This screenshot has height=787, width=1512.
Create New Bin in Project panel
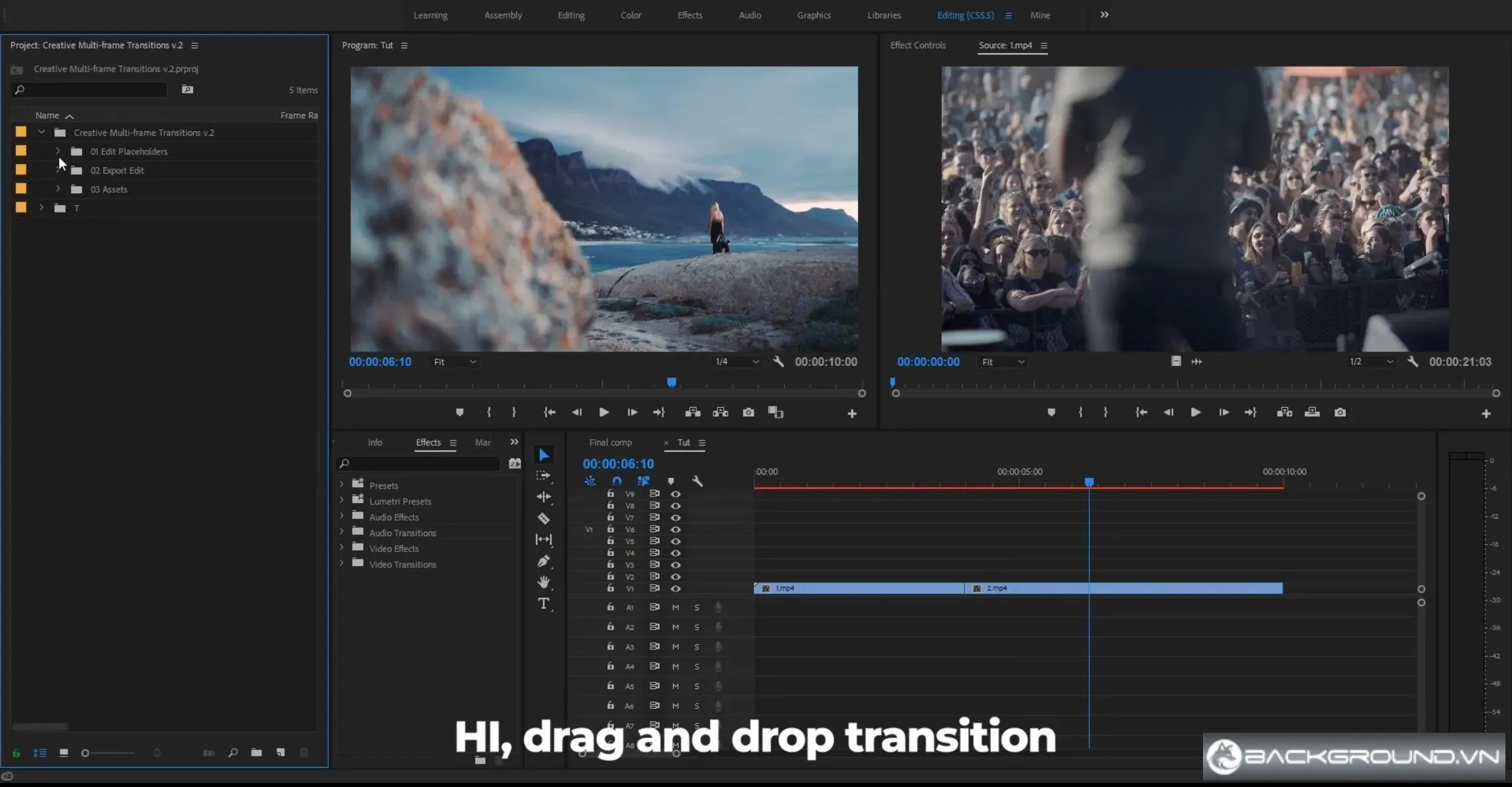coord(256,753)
